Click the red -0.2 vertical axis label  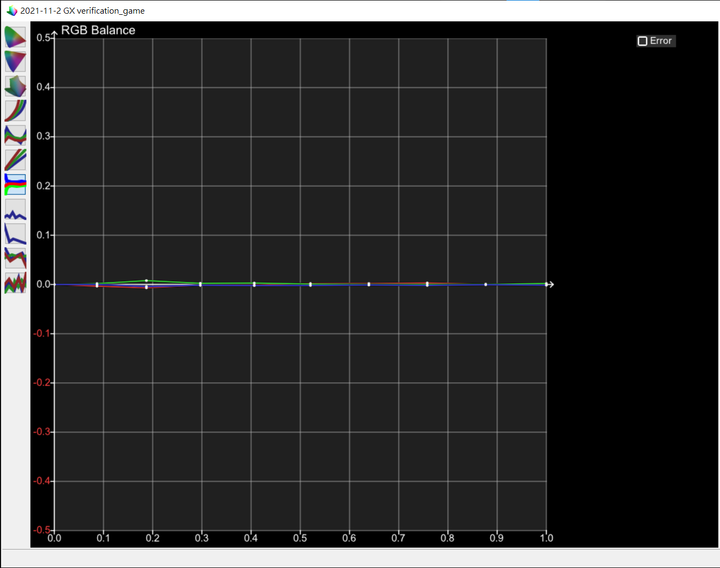[x=41, y=382]
